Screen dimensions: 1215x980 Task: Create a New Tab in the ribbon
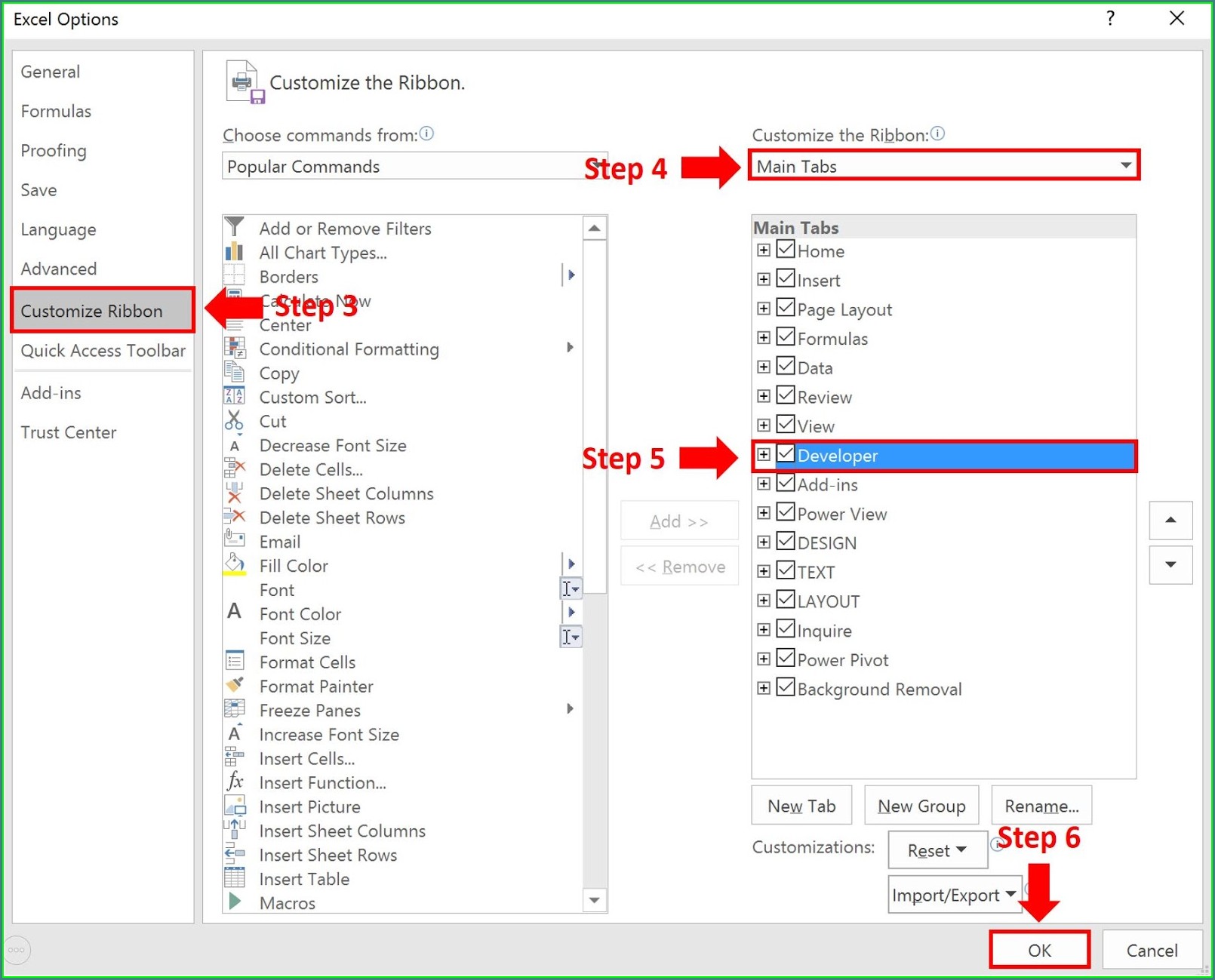[x=801, y=806]
